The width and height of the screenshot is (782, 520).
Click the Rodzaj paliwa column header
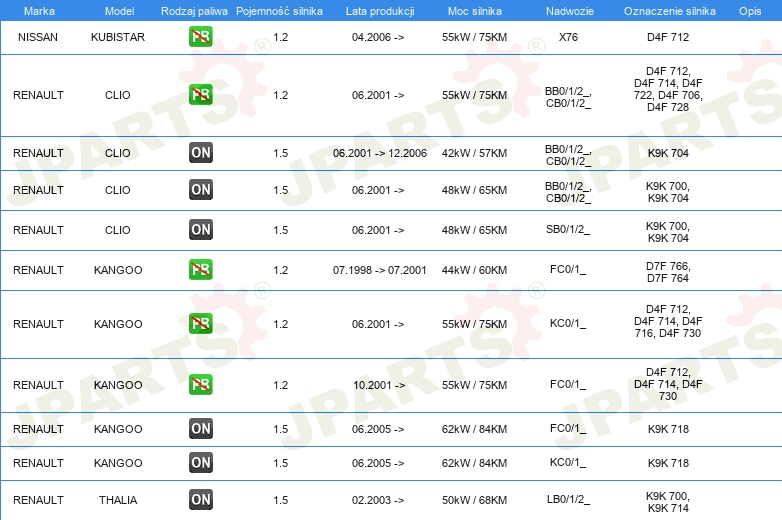pyautogui.click(x=194, y=11)
